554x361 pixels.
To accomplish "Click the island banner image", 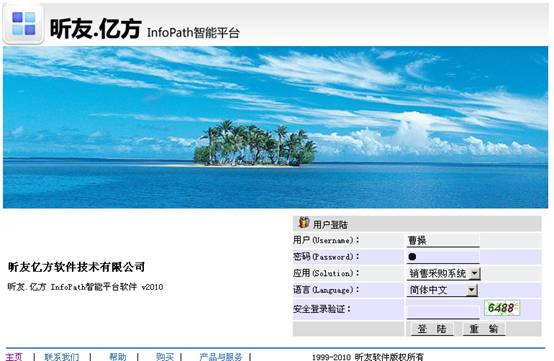I will pos(276,127).
